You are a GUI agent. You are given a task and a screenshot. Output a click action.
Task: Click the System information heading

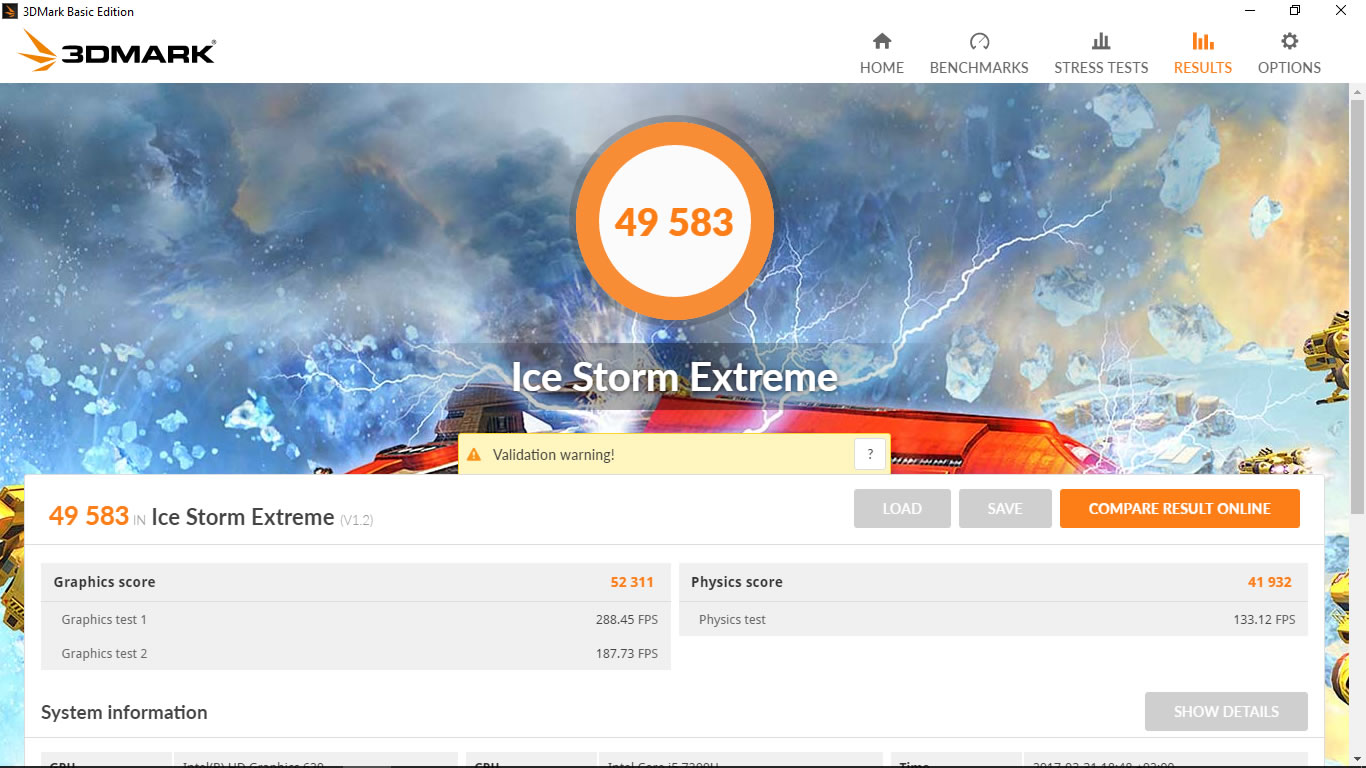(x=124, y=712)
